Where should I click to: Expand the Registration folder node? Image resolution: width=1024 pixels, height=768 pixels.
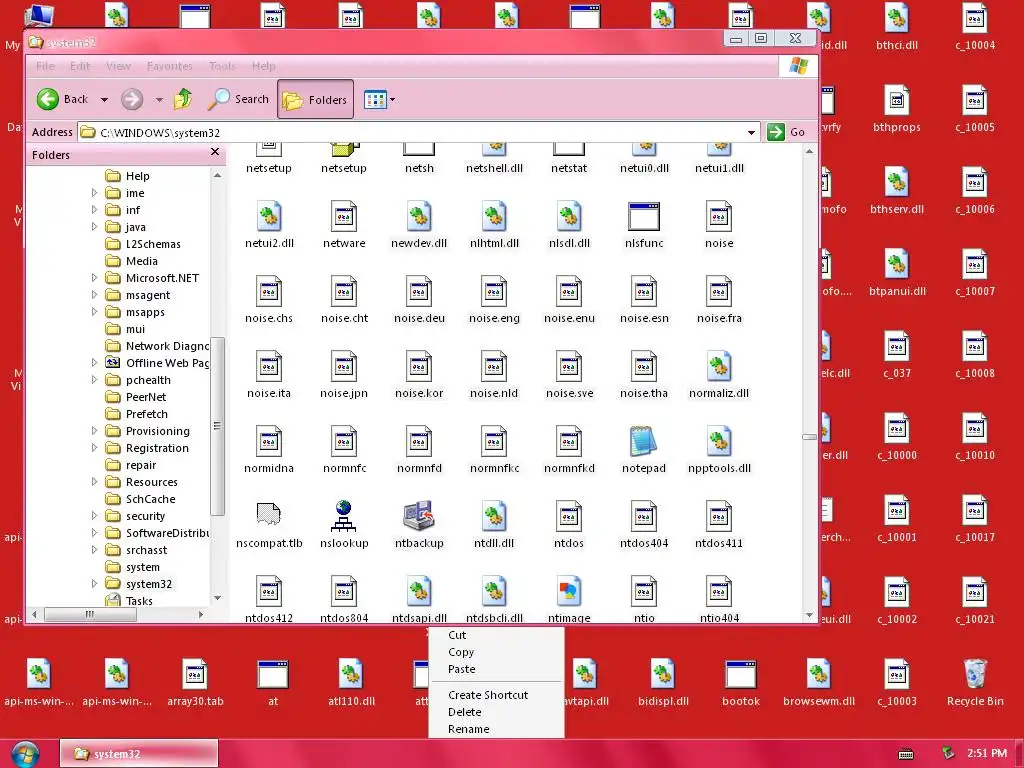click(x=94, y=447)
